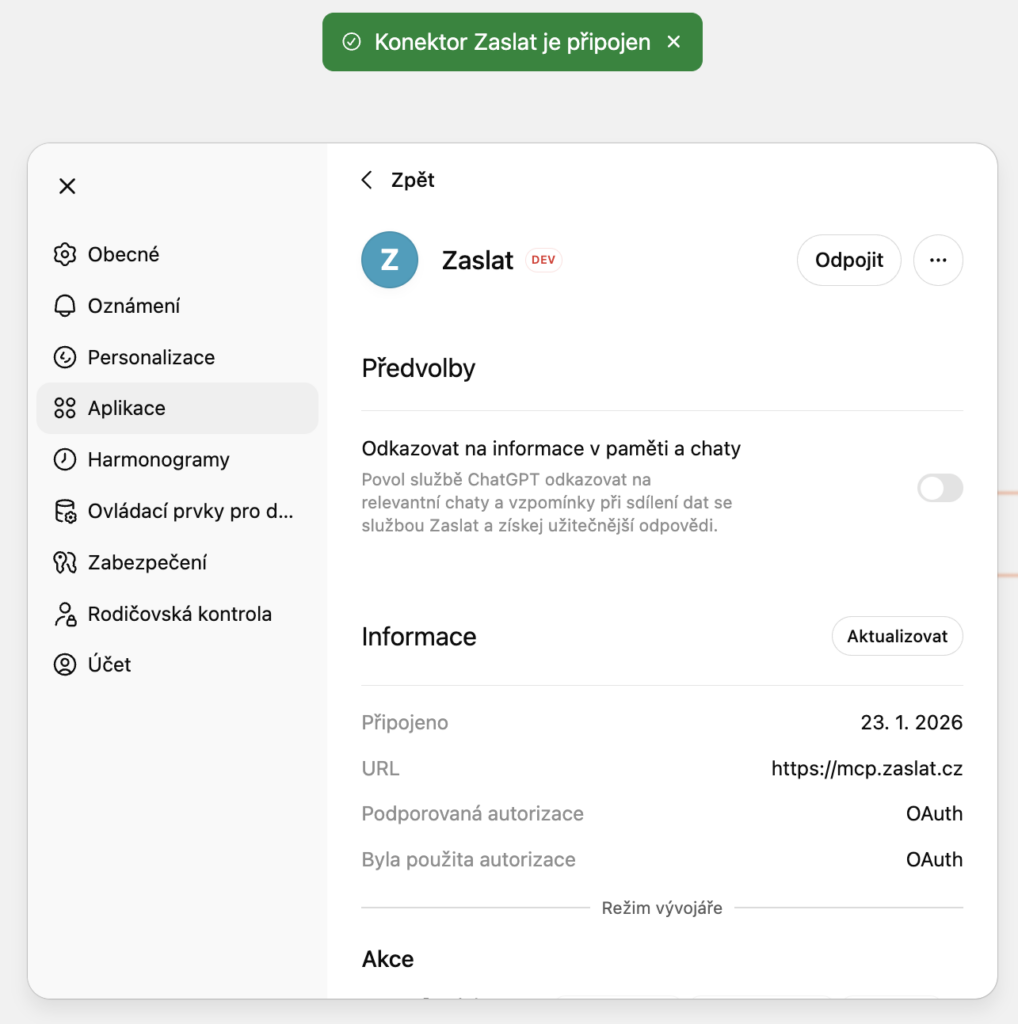Toggle Odkazovat na informace v paměti switch
The height and width of the screenshot is (1024, 1018).
pos(940,488)
